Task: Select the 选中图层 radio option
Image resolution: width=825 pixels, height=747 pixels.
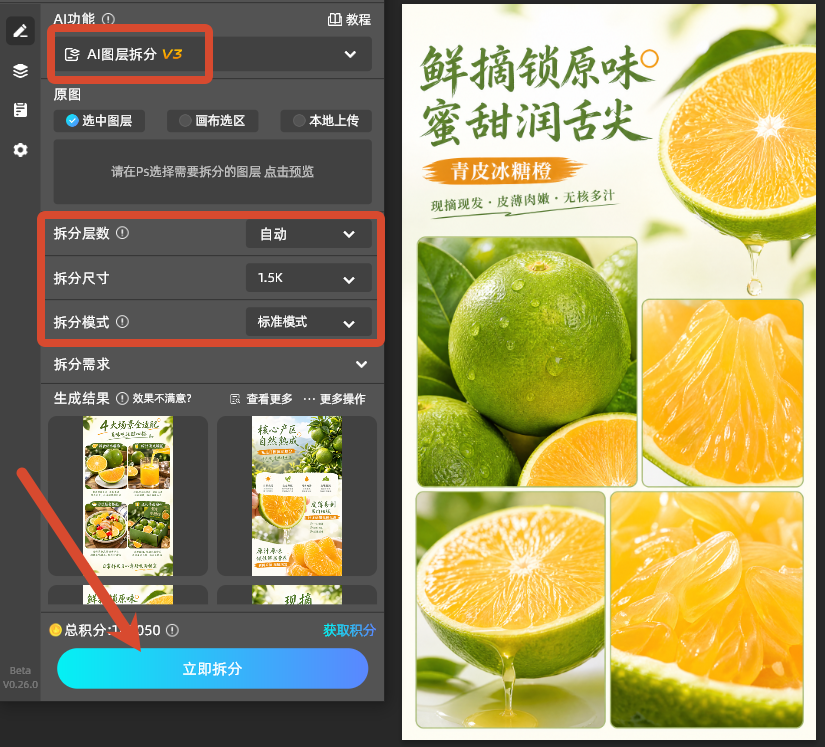Action: point(99,120)
